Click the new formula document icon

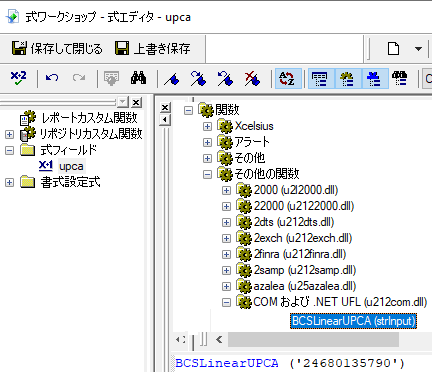tap(393, 49)
